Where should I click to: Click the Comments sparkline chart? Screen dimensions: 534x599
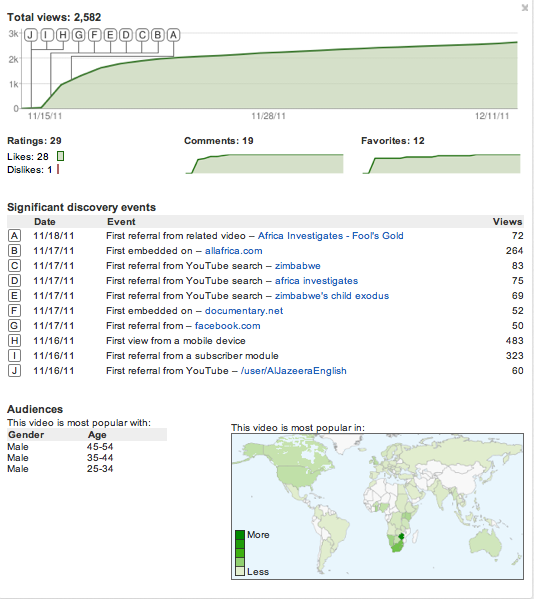click(x=264, y=164)
